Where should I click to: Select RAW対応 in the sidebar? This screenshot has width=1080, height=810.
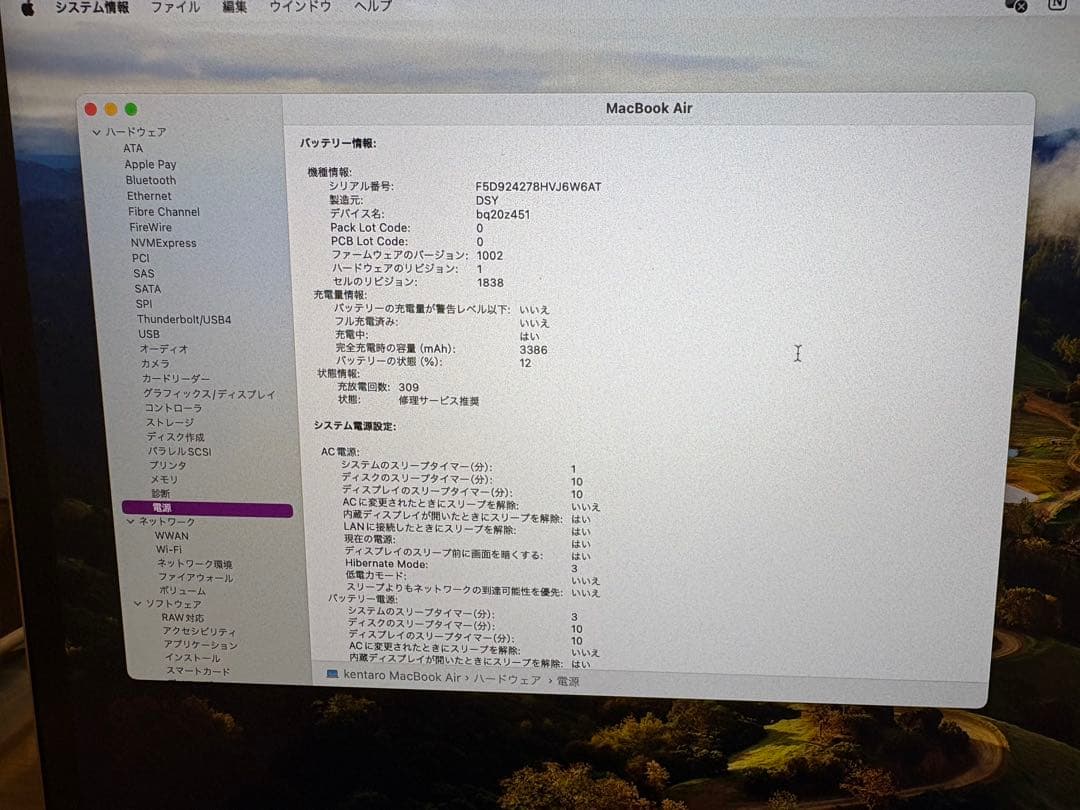(183, 618)
